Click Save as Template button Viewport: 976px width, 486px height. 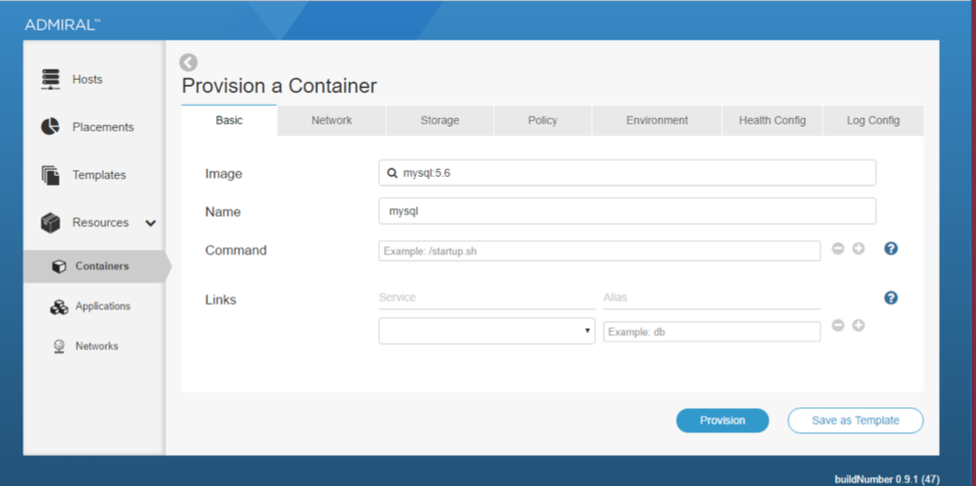[855, 421]
